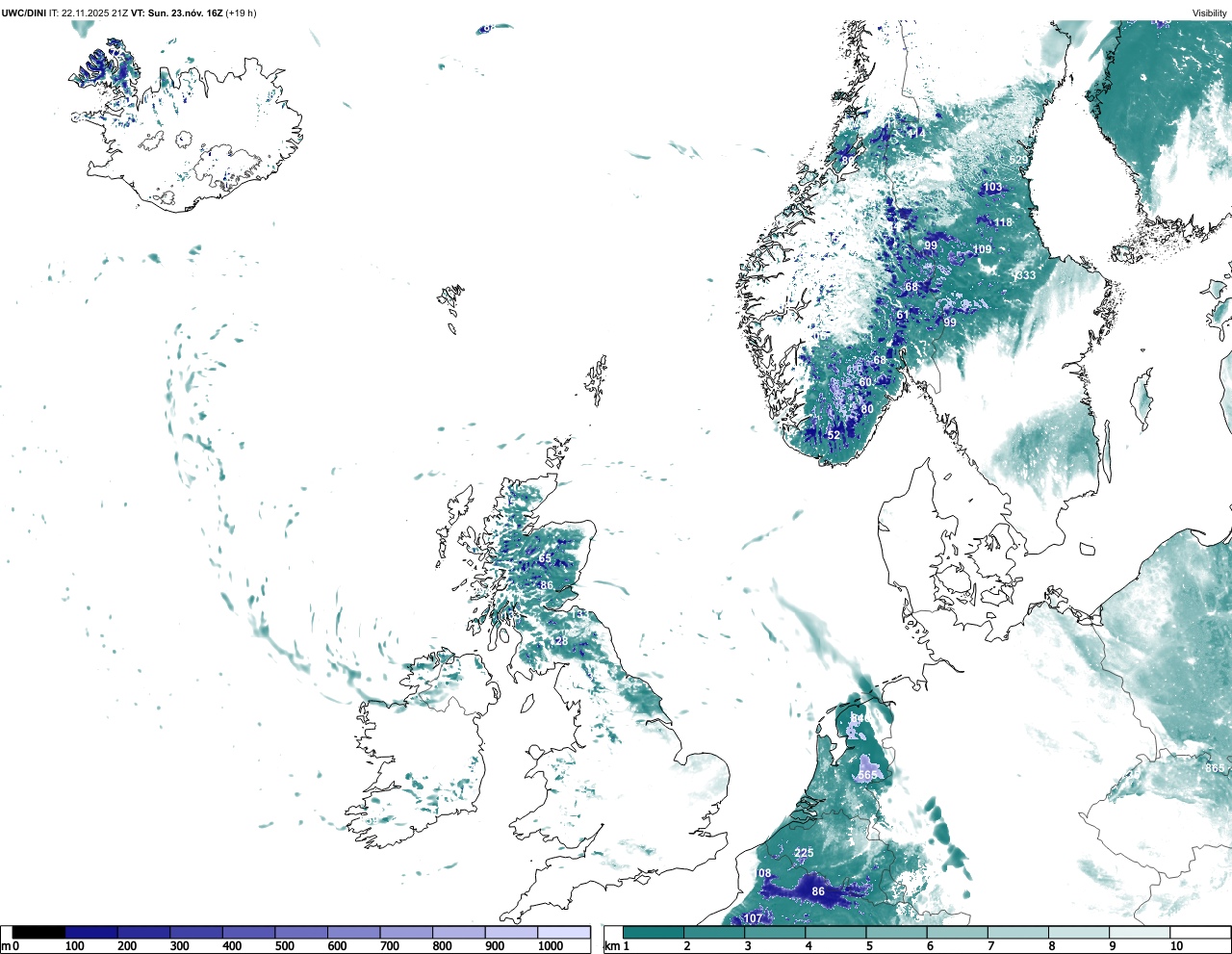This screenshot has width=1232, height=954.
Task: Select the white swatch beyond 10 km
Action: tap(1199, 933)
